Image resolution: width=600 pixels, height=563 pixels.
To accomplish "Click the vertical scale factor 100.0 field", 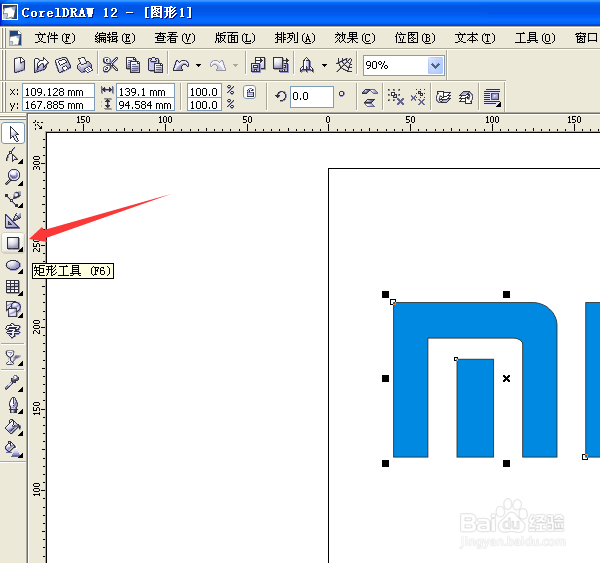I will tap(204, 105).
